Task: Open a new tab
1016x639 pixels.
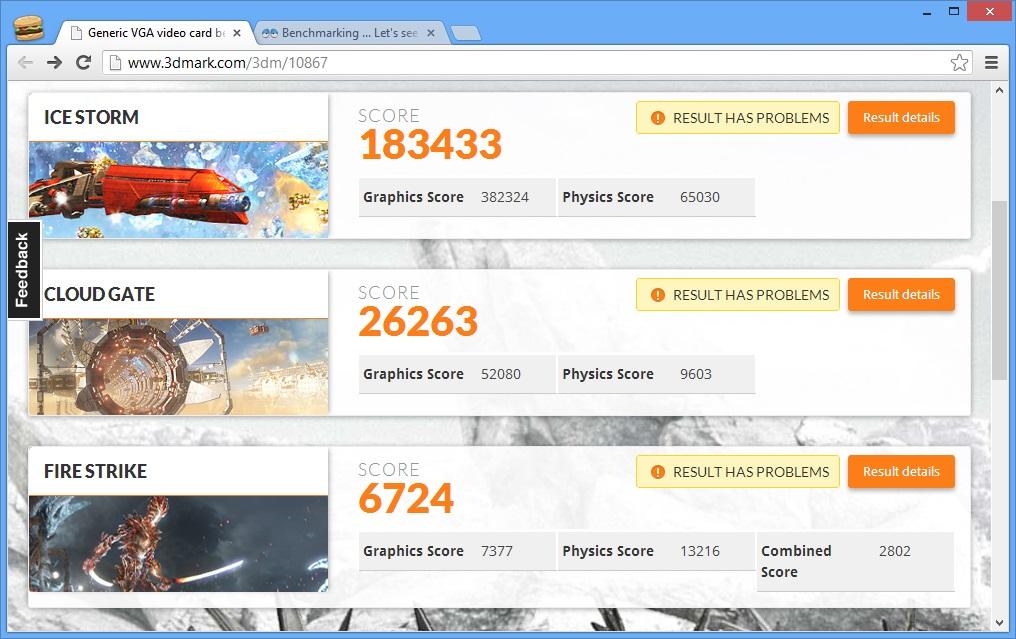Action: point(466,33)
